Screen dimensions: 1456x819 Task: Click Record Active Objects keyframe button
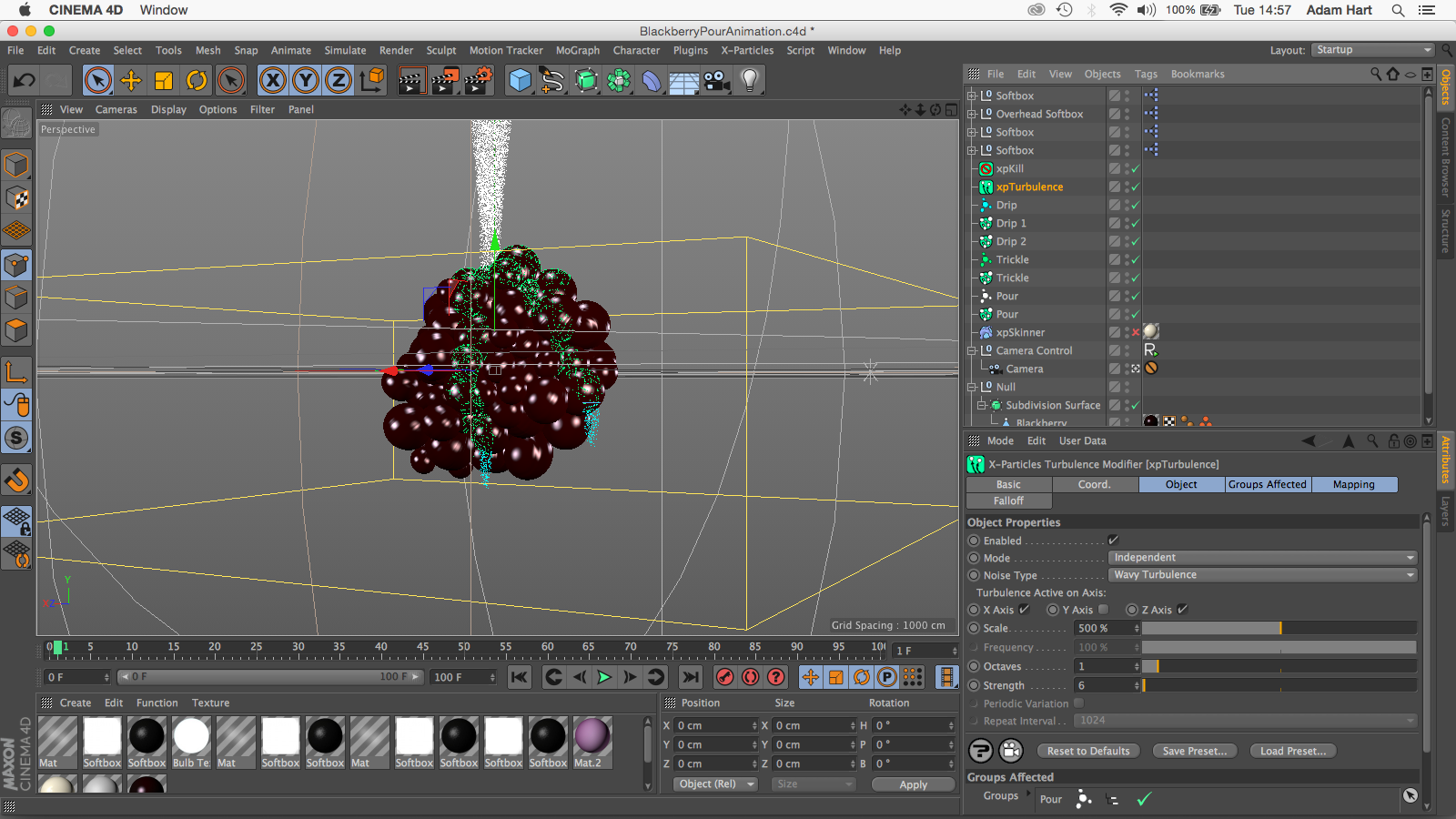(725, 676)
